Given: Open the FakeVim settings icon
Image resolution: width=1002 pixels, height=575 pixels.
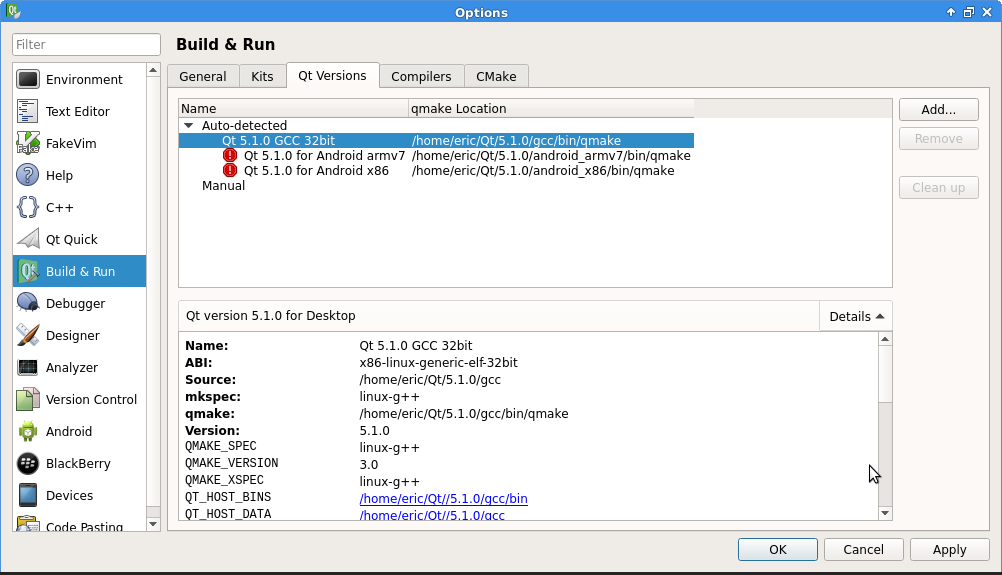Looking at the screenshot, I should coord(28,143).
